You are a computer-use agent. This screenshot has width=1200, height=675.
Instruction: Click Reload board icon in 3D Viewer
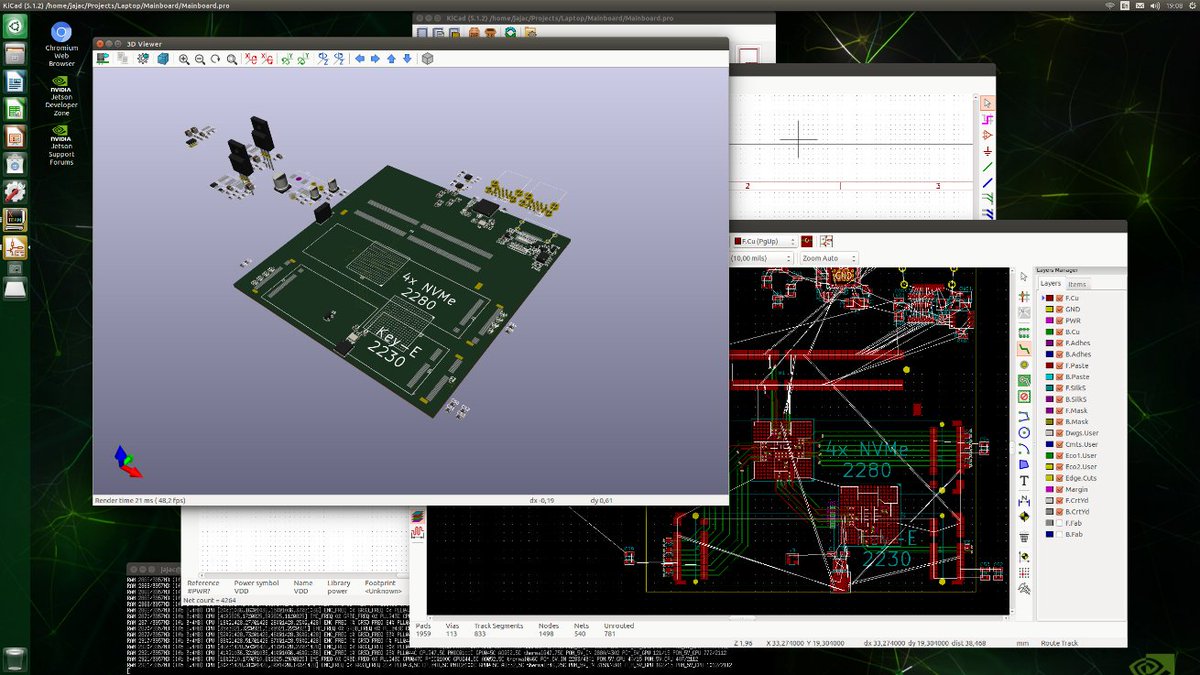coord(103,59)
